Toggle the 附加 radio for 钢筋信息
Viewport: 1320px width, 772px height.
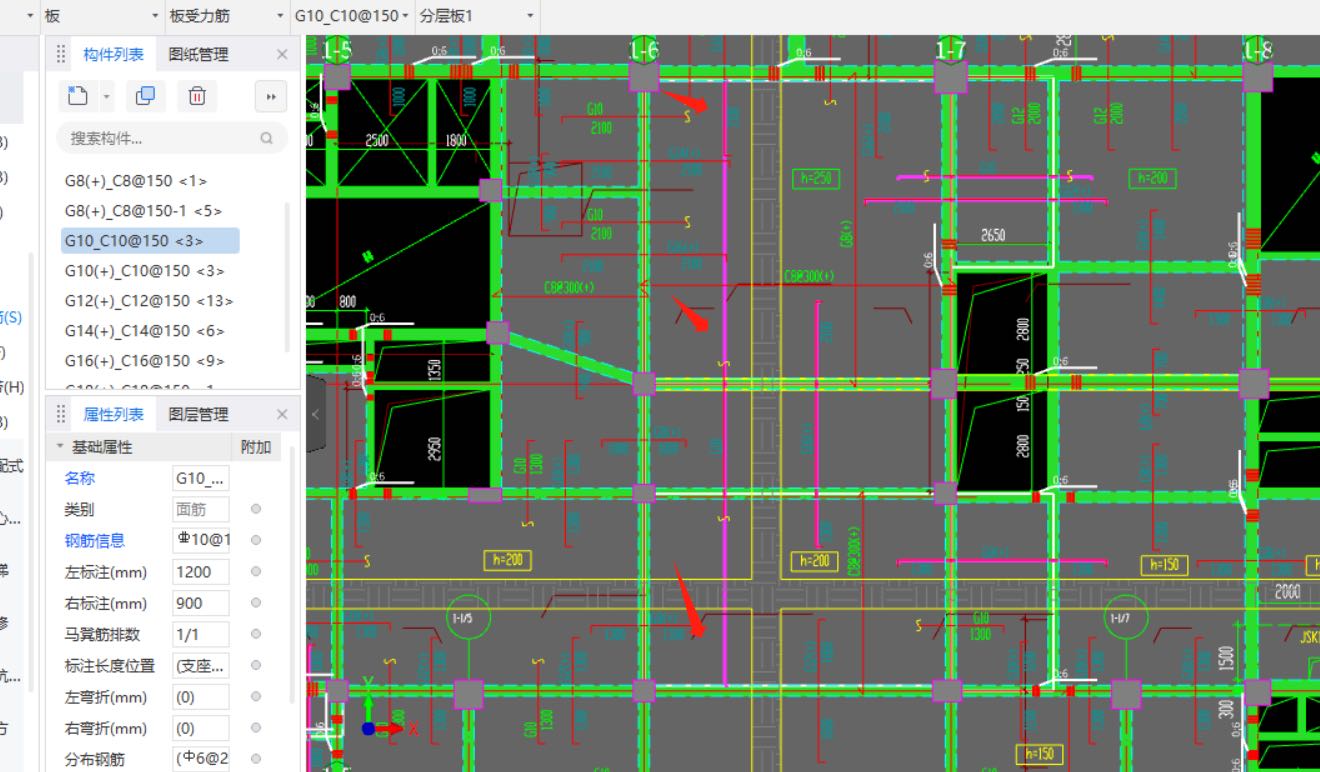click(256, 540)
